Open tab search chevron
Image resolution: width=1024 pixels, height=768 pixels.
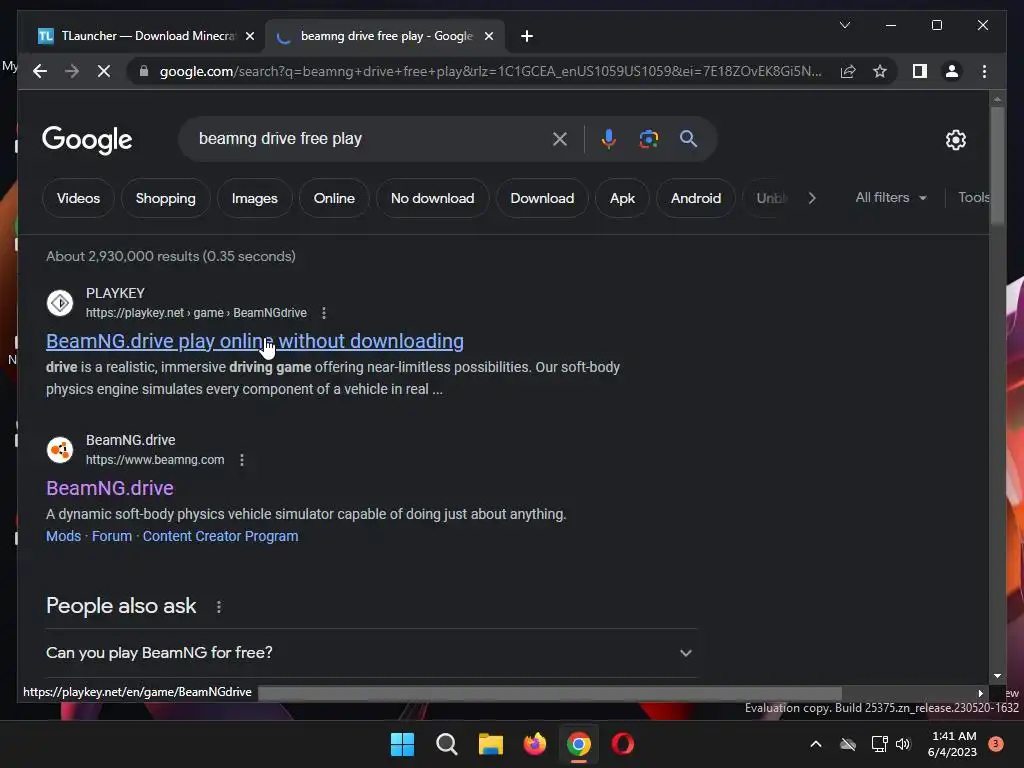coord(844,25)
